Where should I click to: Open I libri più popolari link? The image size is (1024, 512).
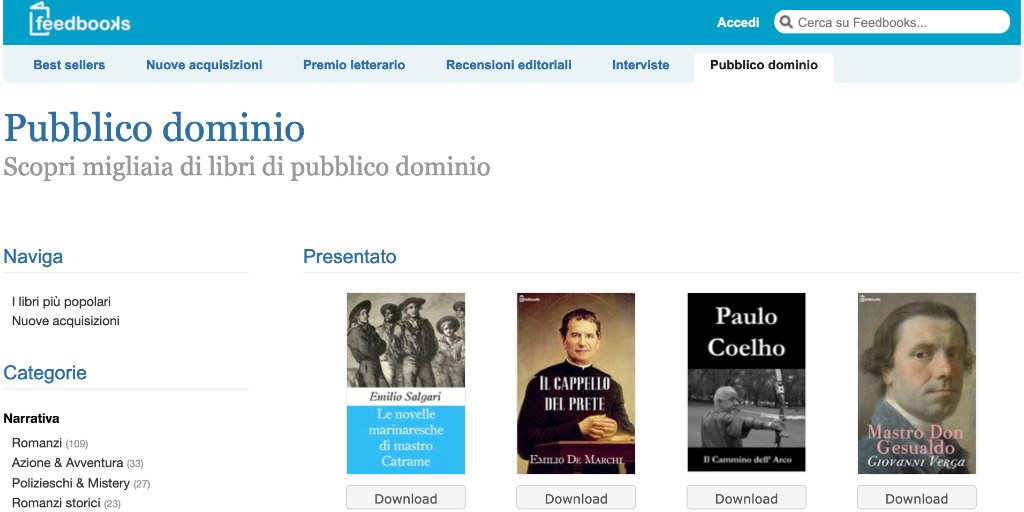[61, 302]
